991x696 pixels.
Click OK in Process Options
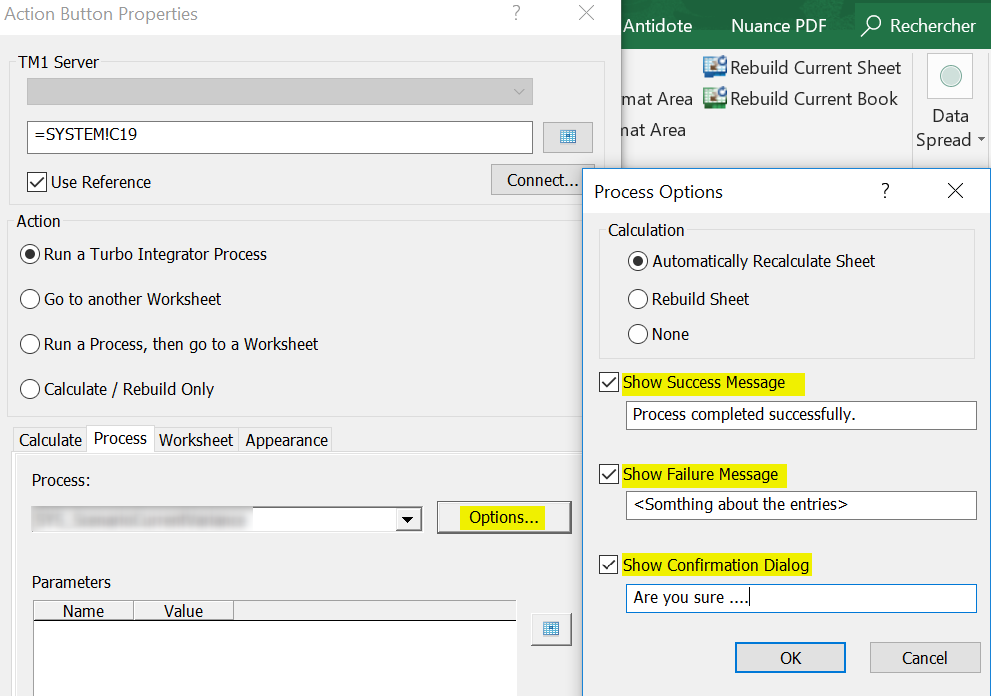point(790,658)
